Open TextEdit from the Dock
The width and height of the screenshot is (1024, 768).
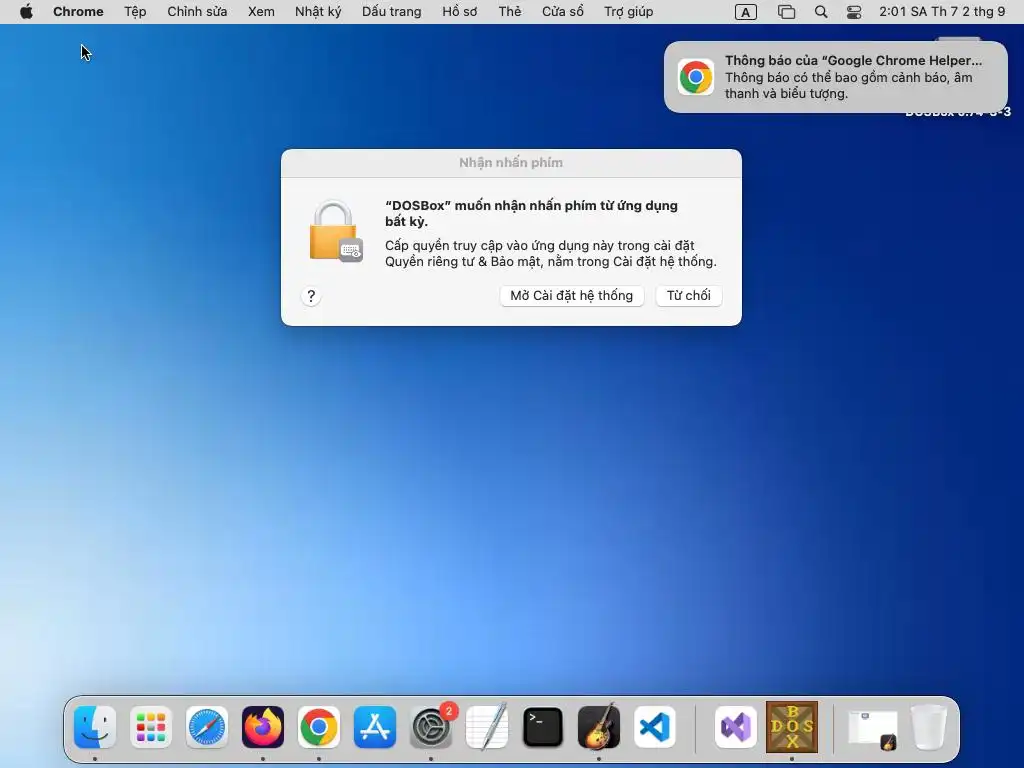click(487, 727)
